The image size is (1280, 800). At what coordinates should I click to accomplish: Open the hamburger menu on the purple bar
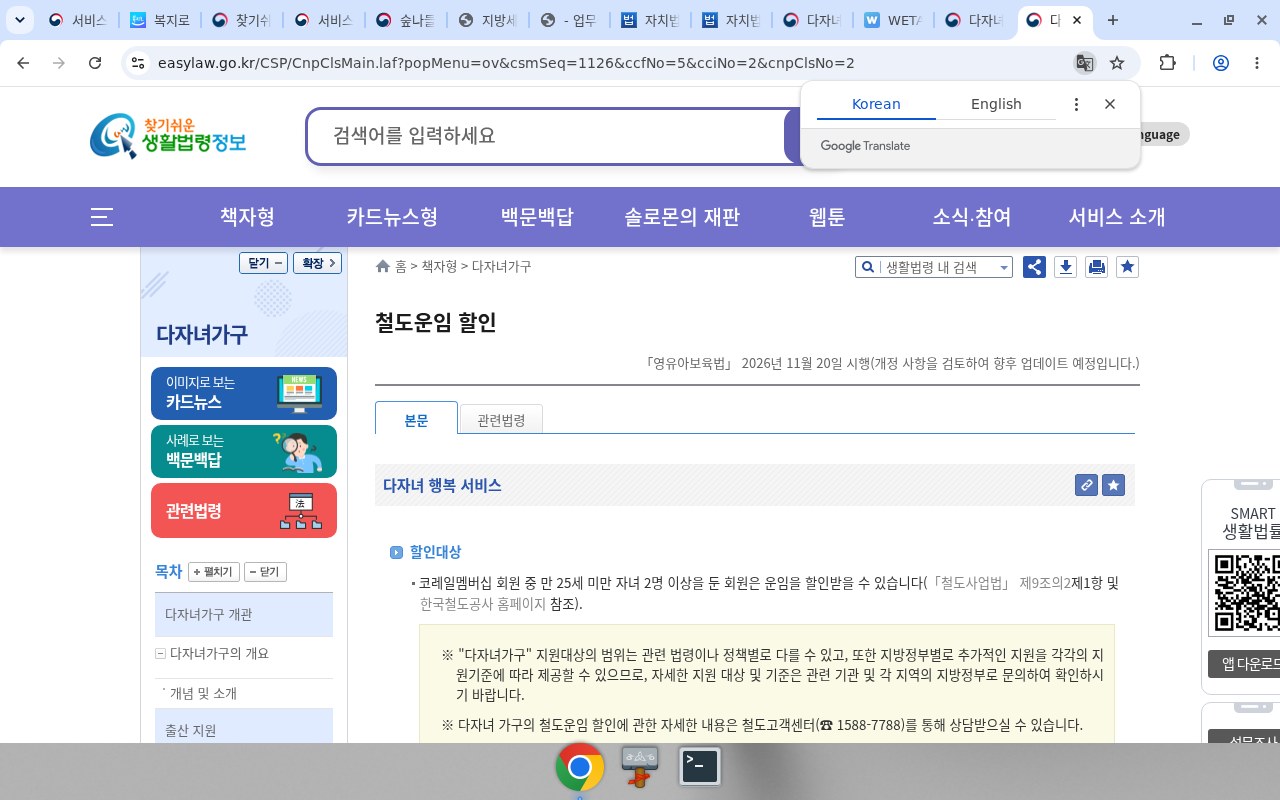101,217
